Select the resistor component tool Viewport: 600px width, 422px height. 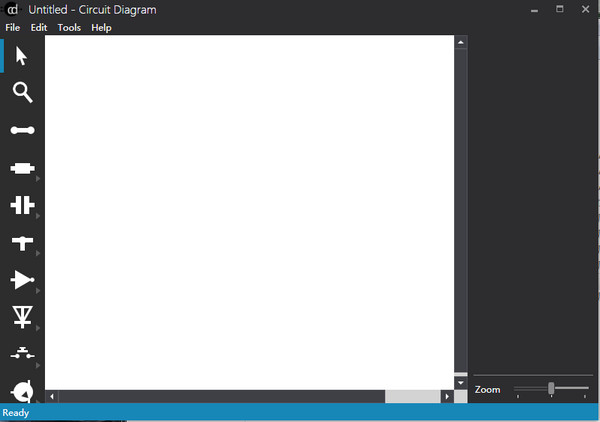(x=22, y=168)
